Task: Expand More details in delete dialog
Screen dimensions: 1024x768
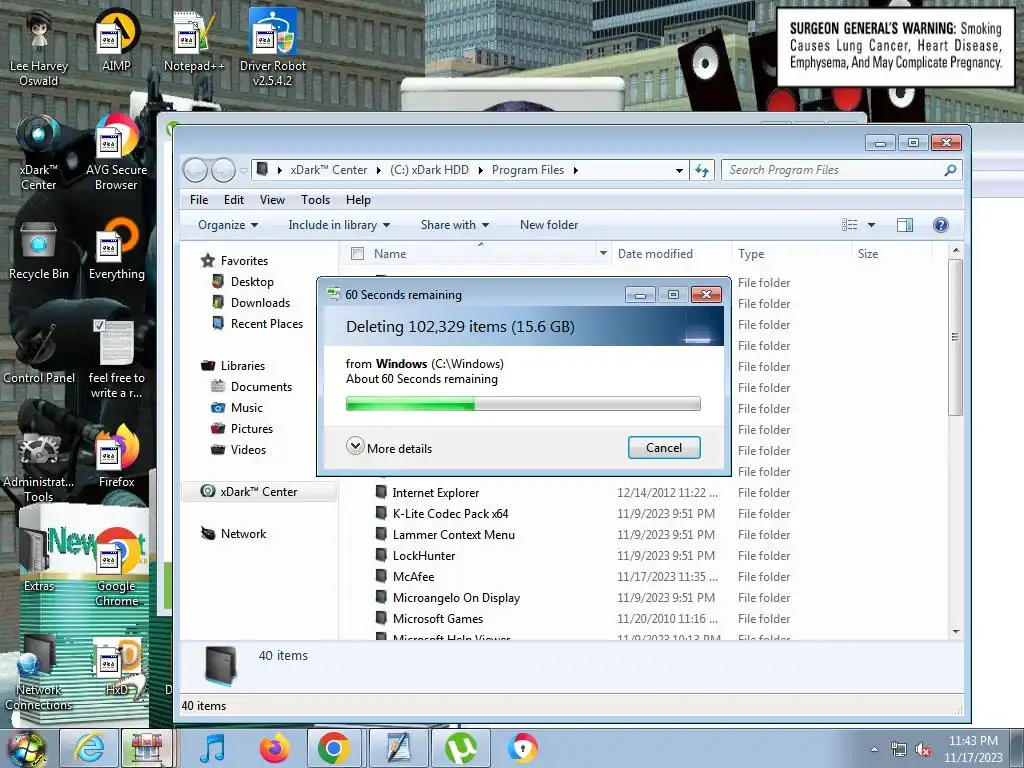Action: pyautogui.click(x=389, y=448)
